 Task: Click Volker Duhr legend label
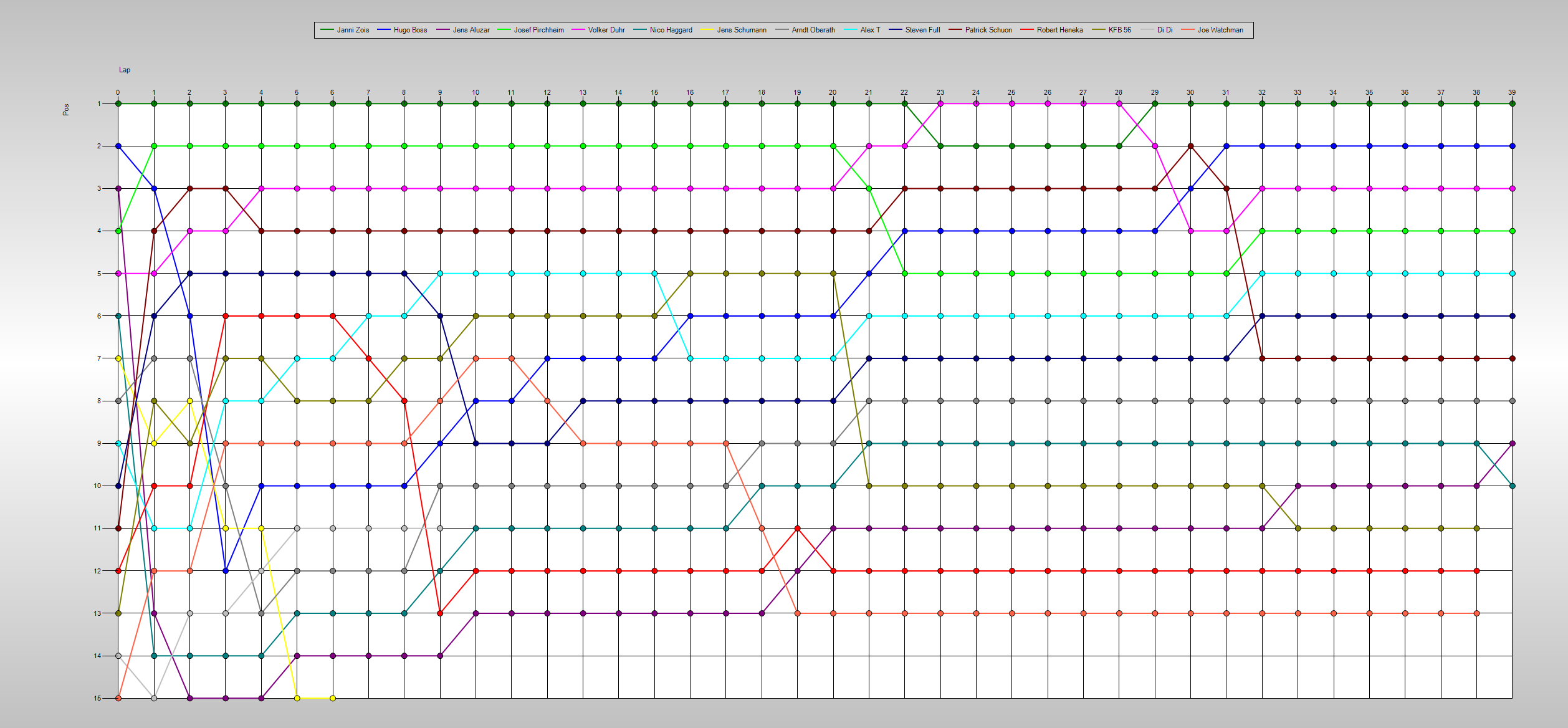(x=606, y=30)
